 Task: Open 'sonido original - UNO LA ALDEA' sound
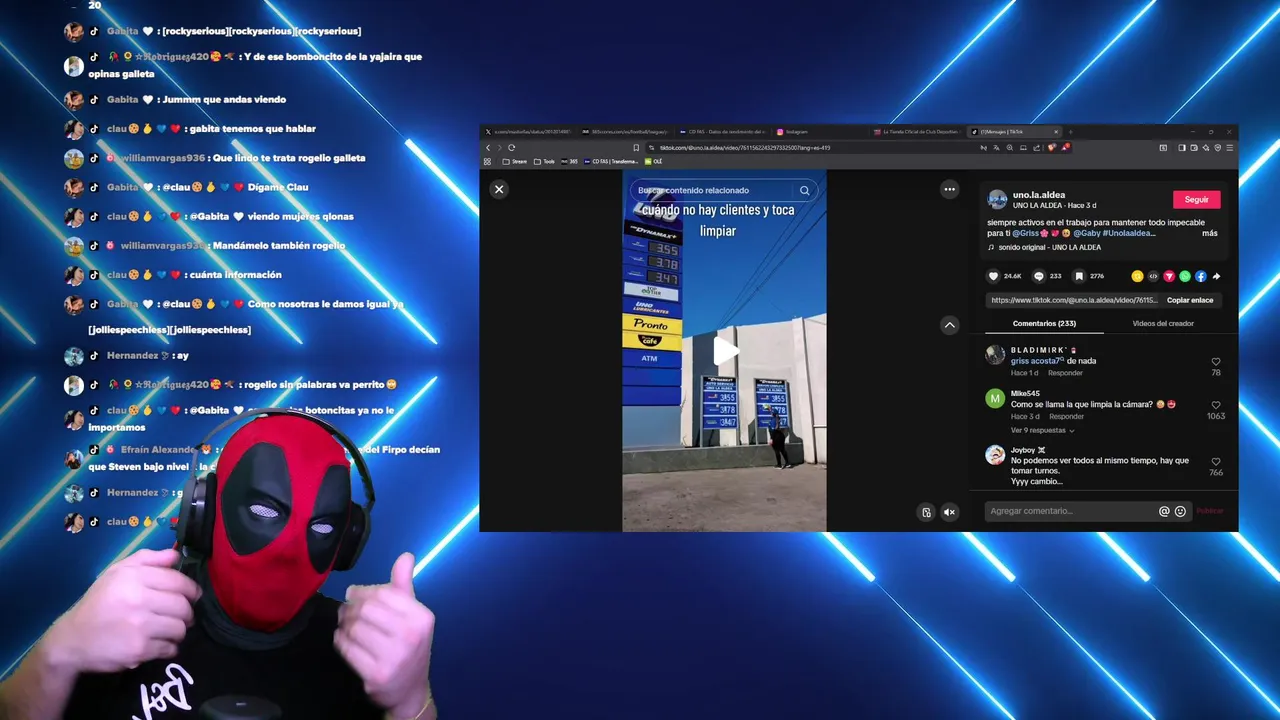point(1049,247)
